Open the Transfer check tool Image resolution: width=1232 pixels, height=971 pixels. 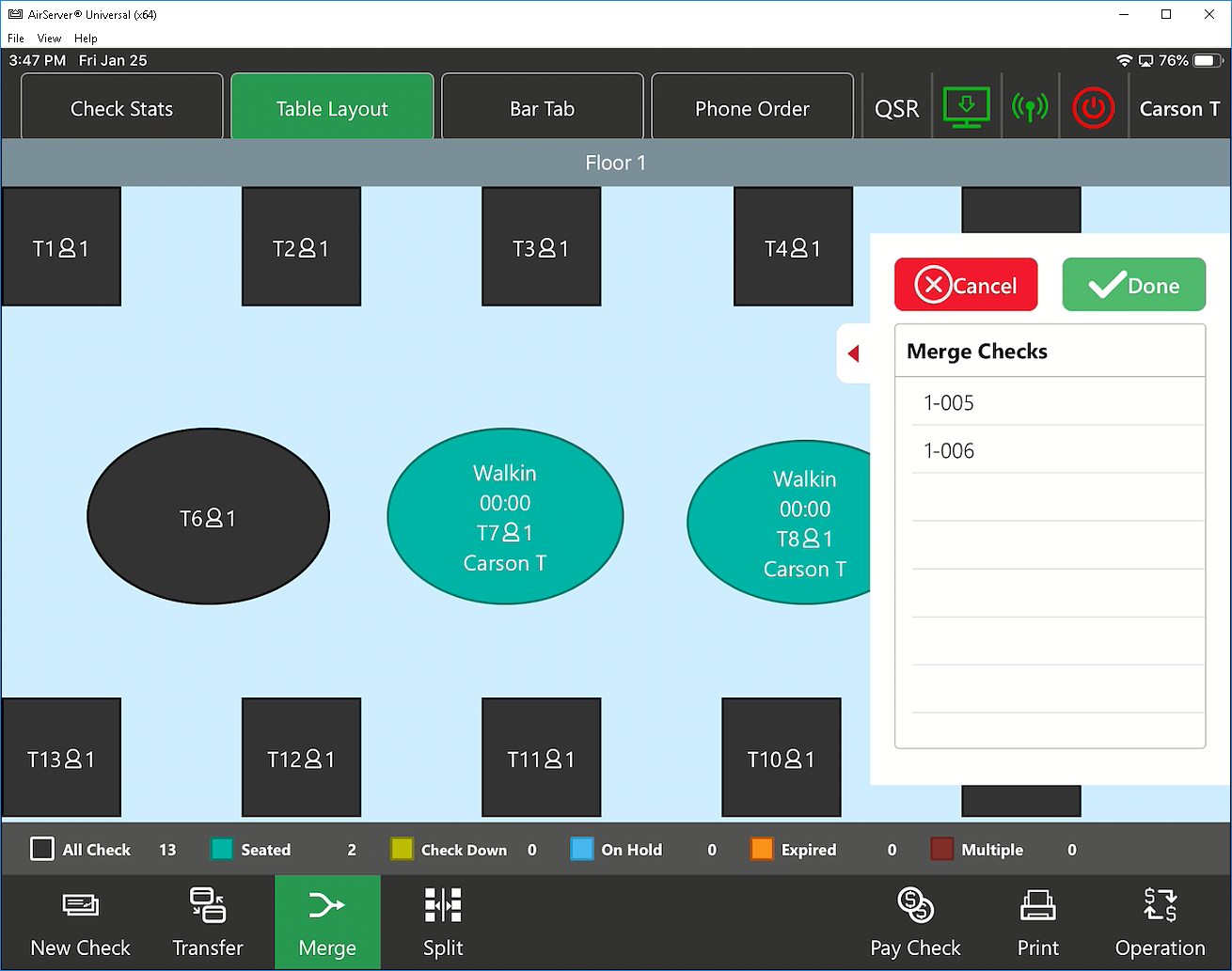(x=207, y=906)
